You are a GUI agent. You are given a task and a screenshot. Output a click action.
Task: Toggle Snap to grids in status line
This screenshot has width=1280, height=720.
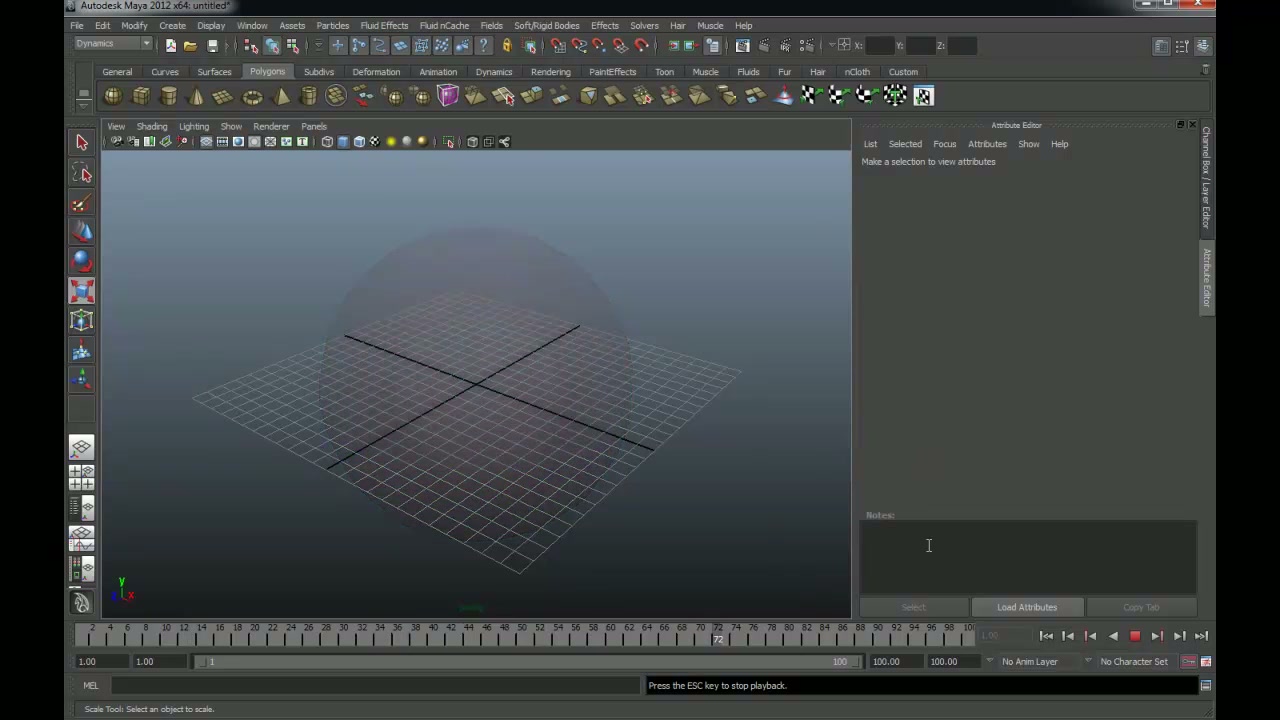point(558,45)
